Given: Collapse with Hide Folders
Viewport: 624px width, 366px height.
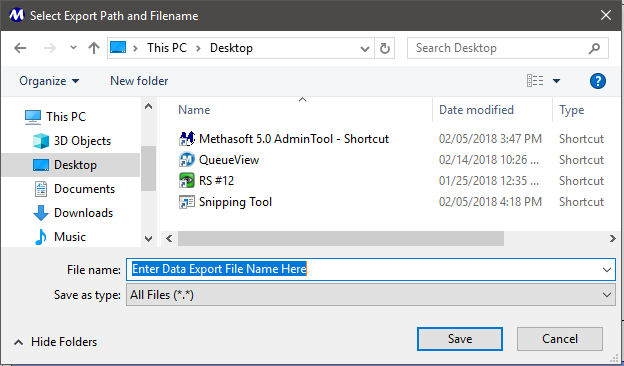Looking at the screenshot, I should pyautogui.click(x=56, y=342).
